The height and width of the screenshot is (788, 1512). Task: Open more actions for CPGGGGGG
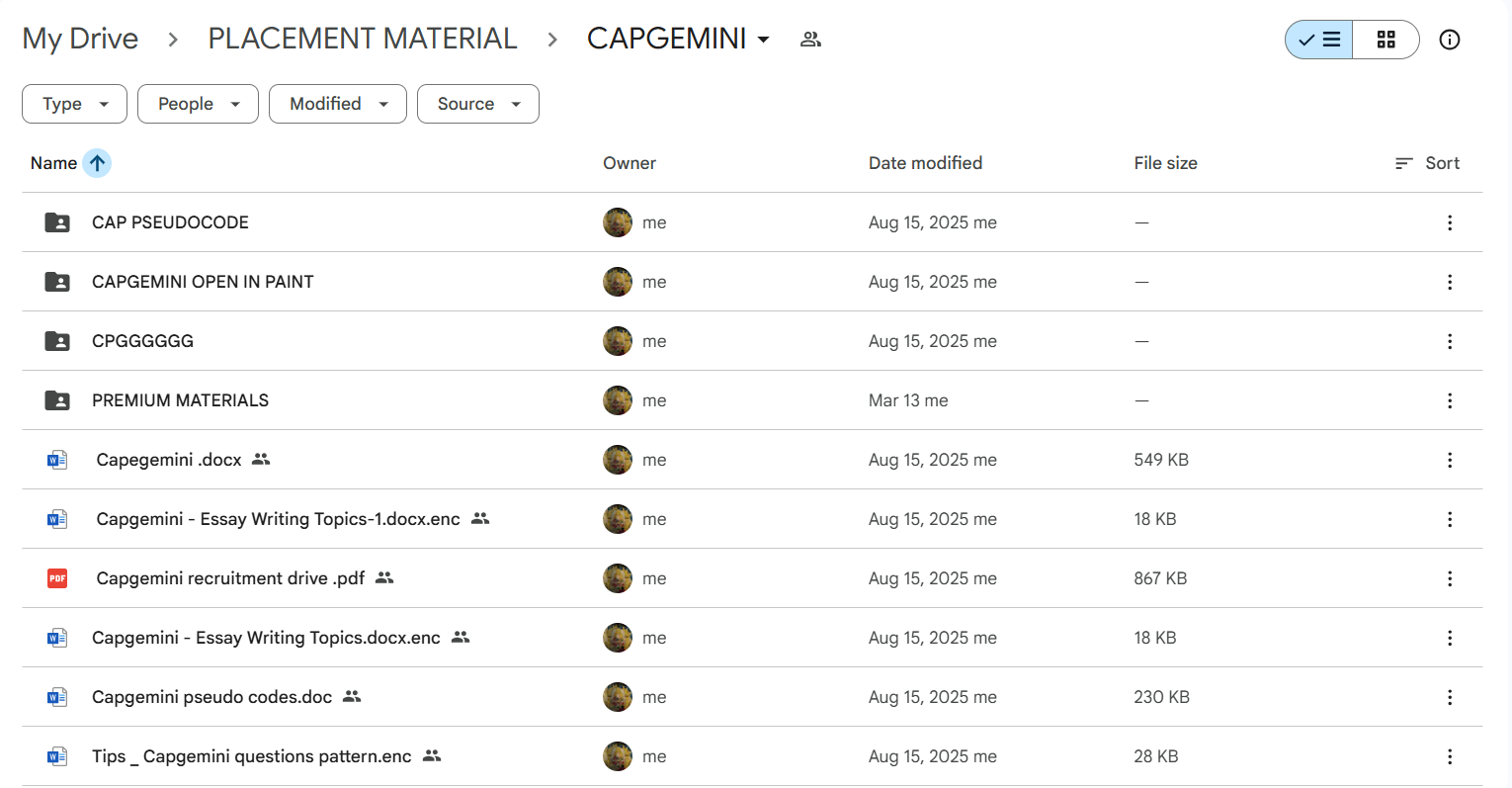click(1450, 341)
